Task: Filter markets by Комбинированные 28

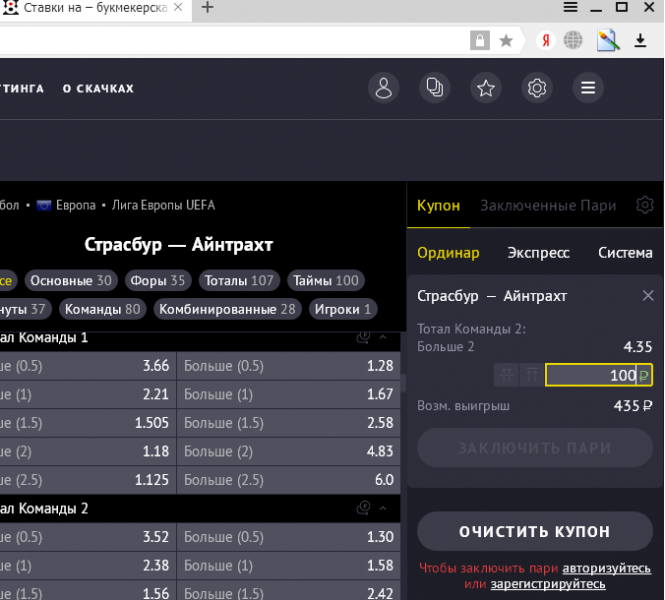Action: 227,309
